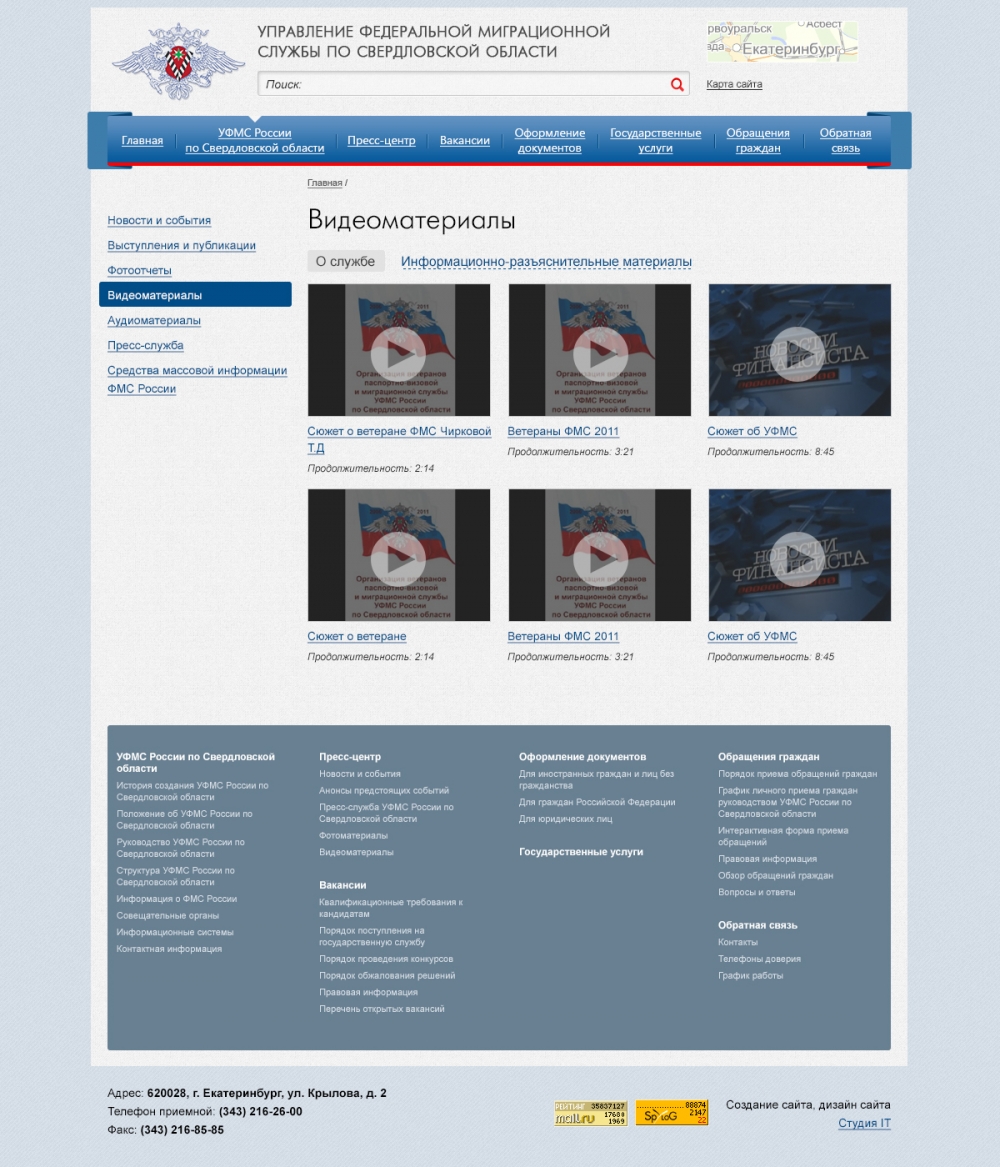
Task: Open Выступления и публикации sidebar link
Action: (182, 245)
